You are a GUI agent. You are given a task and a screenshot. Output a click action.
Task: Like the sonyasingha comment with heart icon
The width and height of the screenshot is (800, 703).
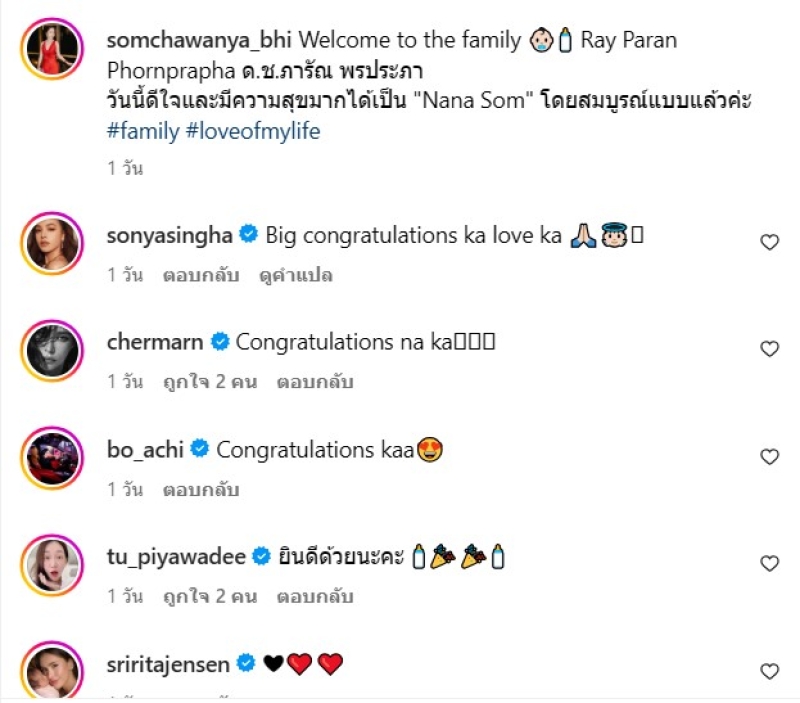click(x=769, y=242)
